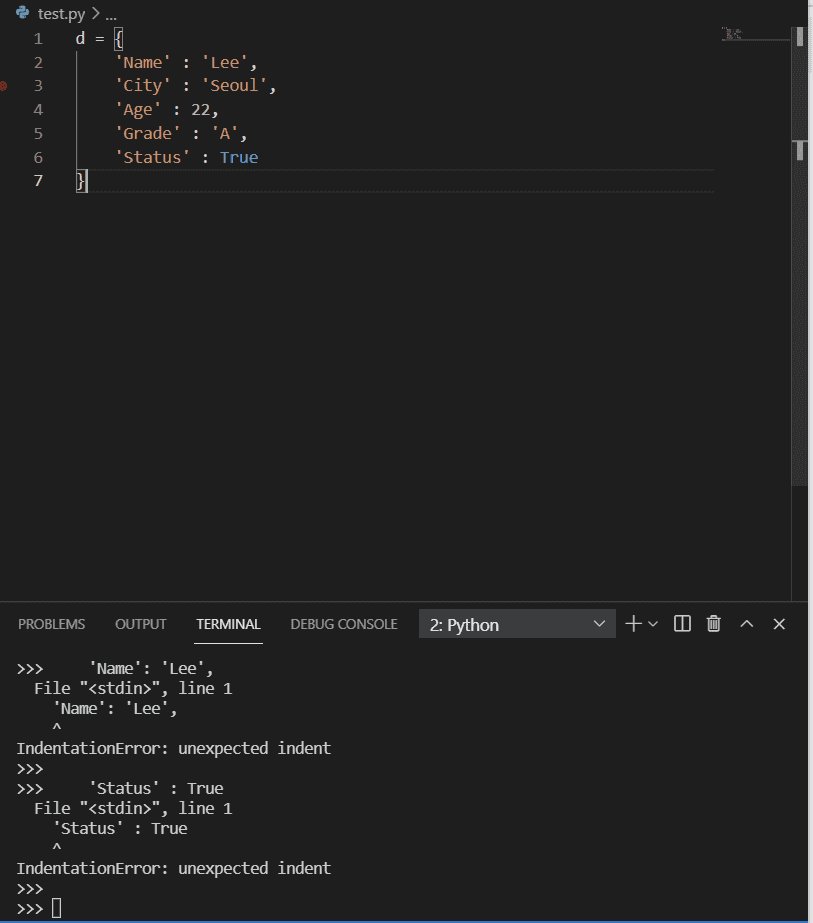Toggle the breakpoint on line 3
This screenshot has height=923, width=813.
tap(5, 86)
